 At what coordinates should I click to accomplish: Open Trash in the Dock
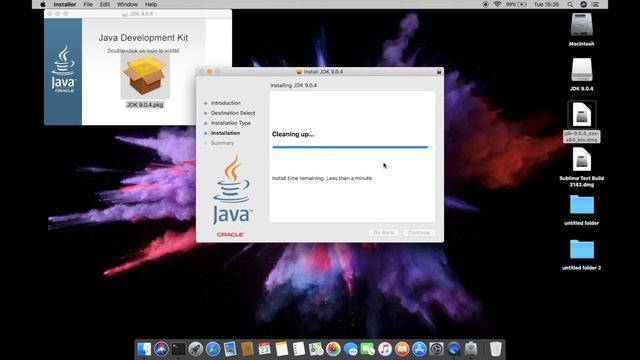point(496,349)
